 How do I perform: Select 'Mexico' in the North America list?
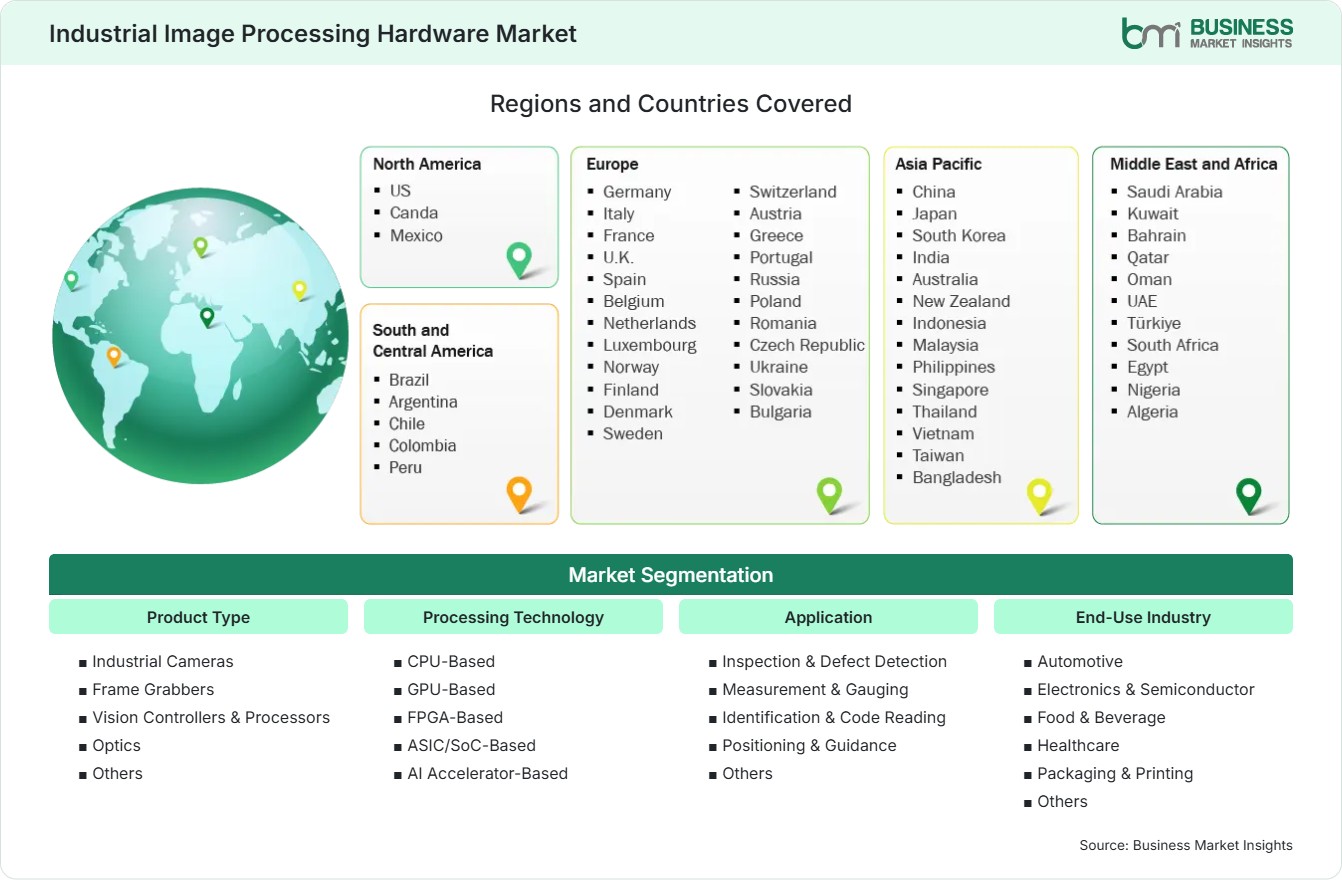pos(416,235)
